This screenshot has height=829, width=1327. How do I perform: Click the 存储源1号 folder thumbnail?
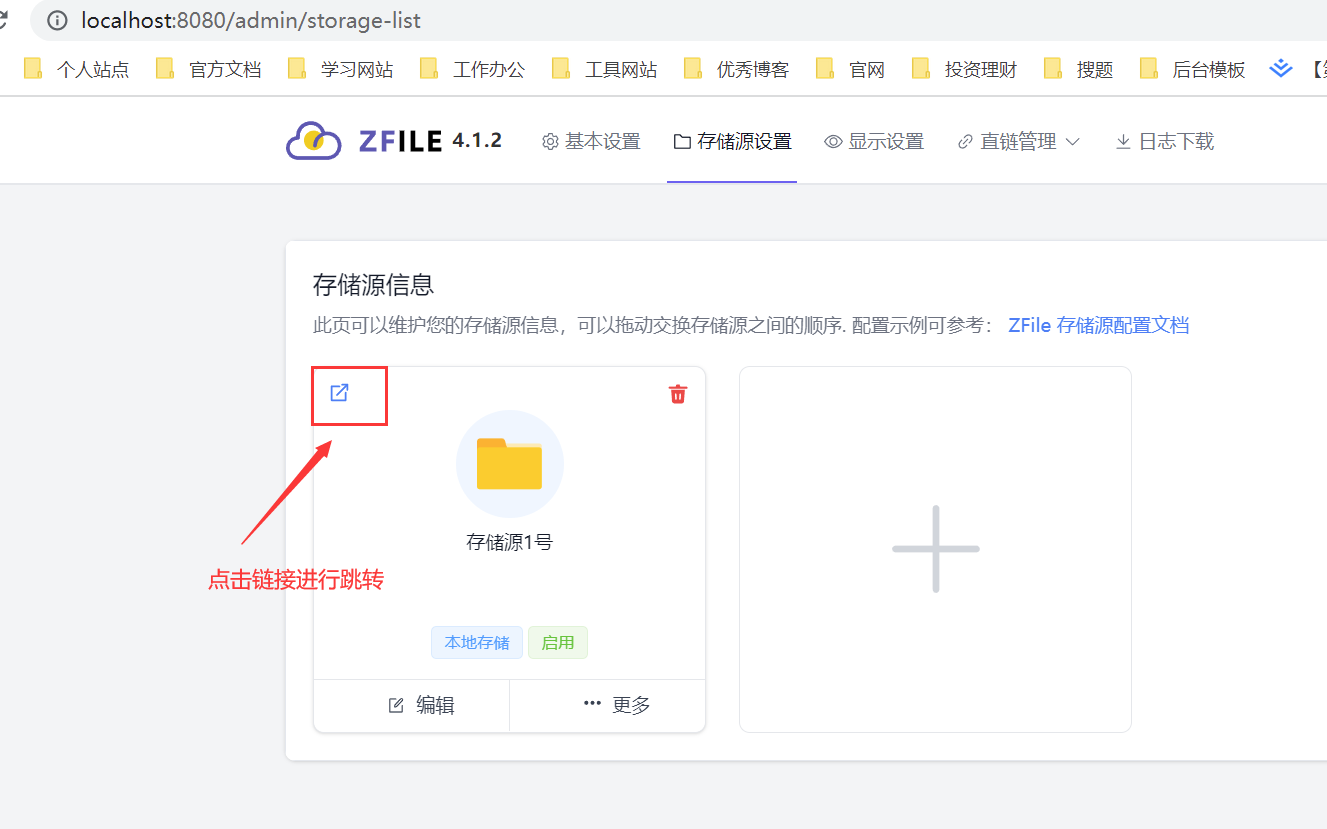pyautogui.click(x=510, y=463)
